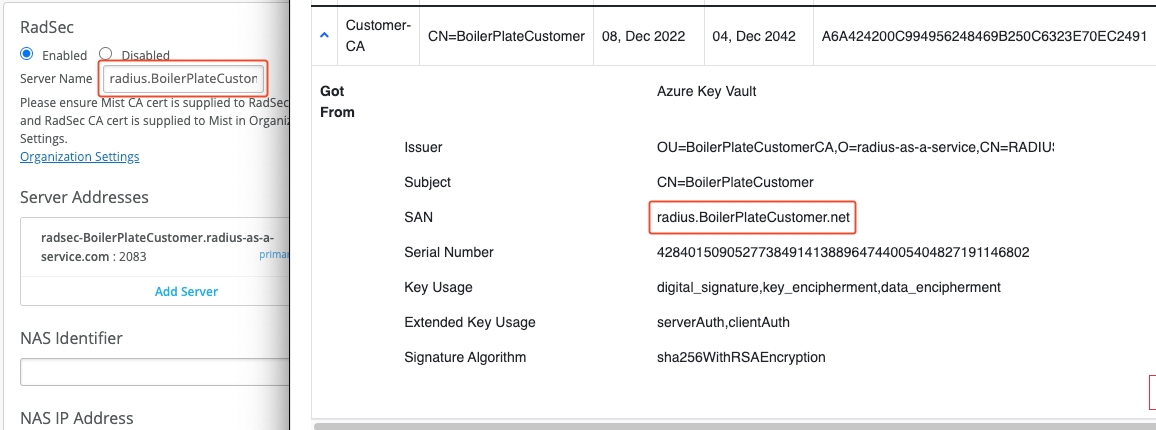The height and width of the screenshot is (430, 1156).
Task: Click the SAN value radius.BoilerPlateCustomer.net
Action: [755, 217]
